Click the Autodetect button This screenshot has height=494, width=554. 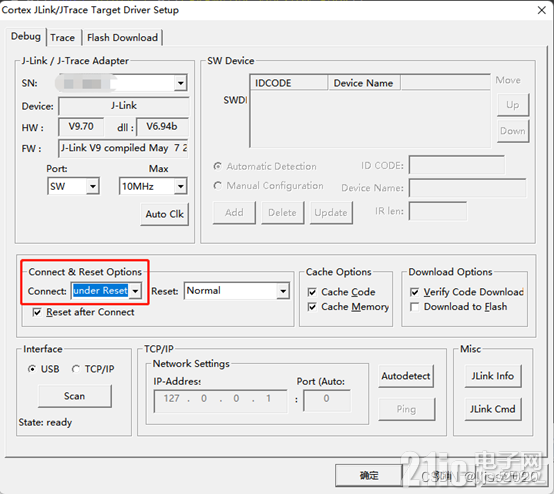tap(406, 376)
